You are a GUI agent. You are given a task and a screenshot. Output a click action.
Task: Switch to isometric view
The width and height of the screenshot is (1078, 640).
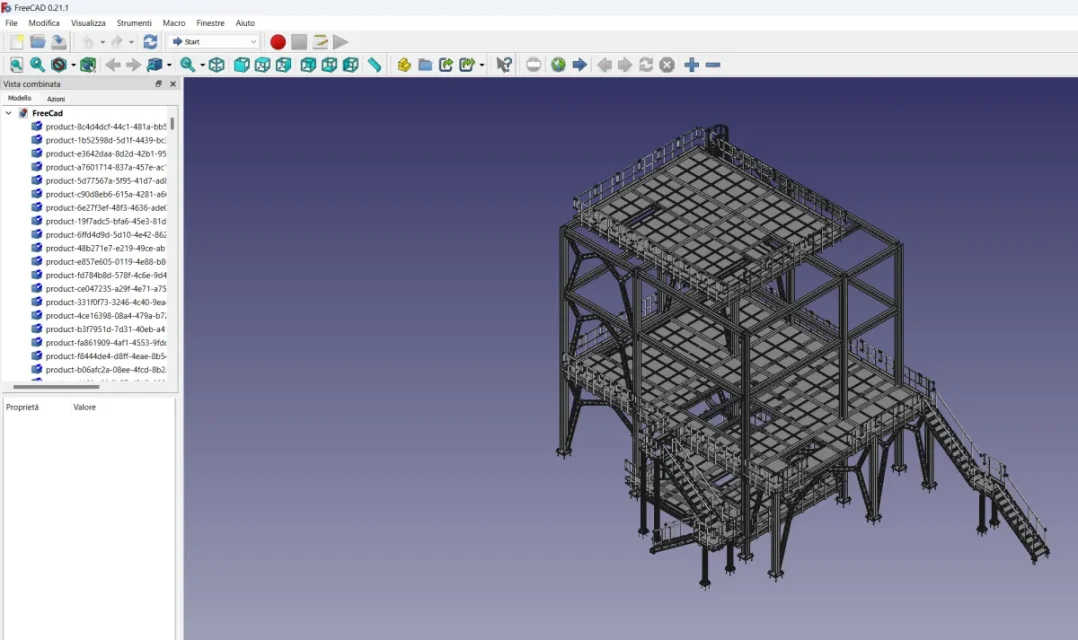point(217,65)
